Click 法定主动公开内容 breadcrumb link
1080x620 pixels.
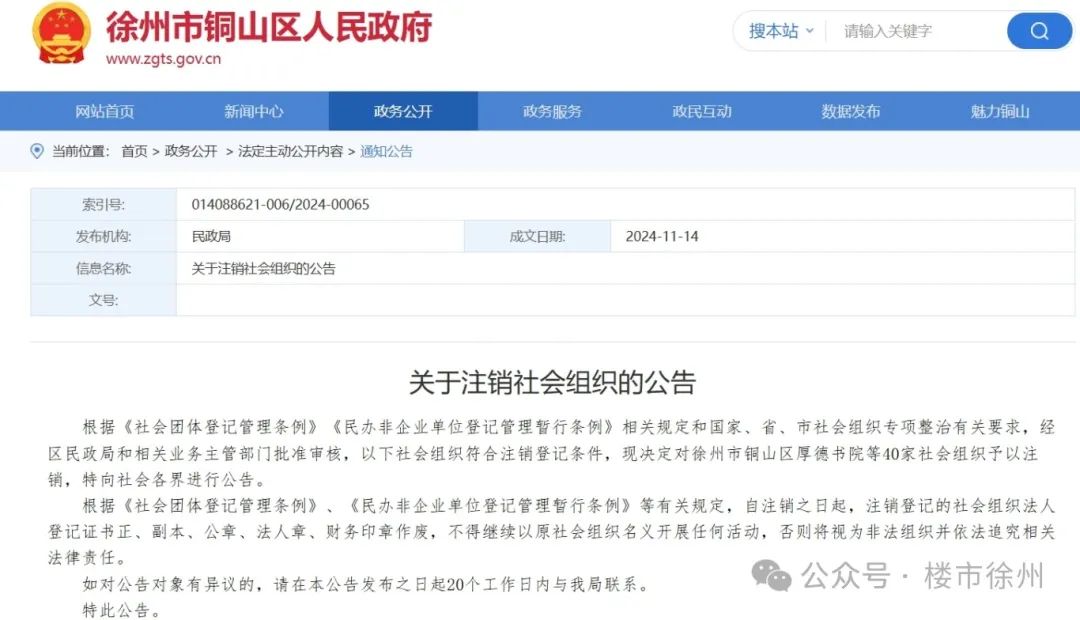[290, 152]
